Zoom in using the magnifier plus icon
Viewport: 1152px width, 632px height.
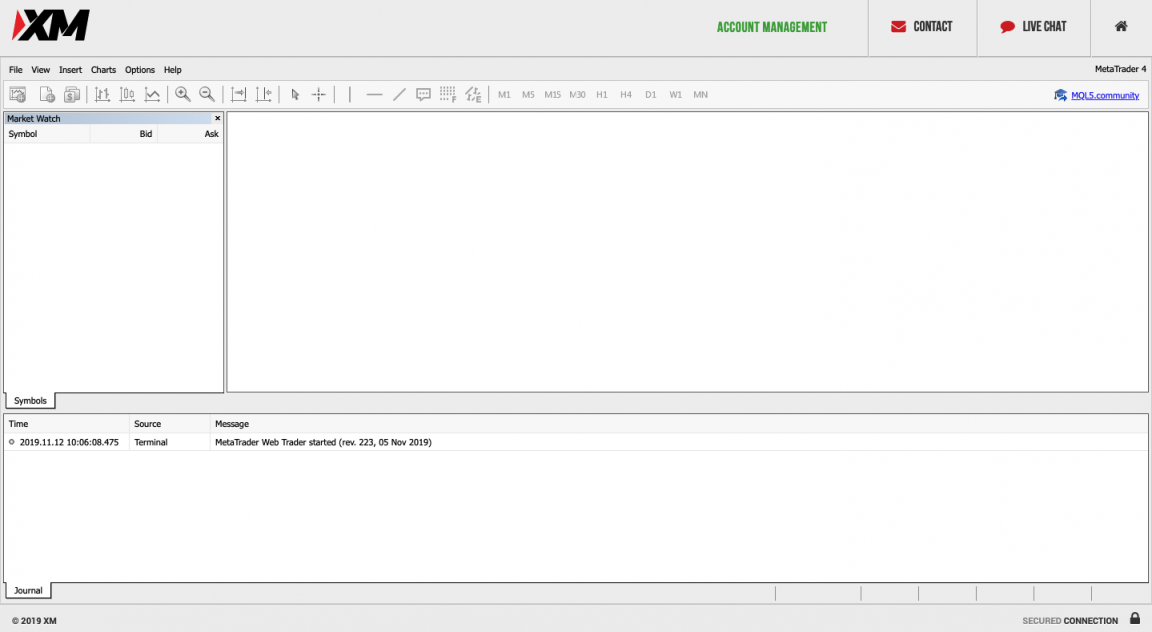[x=183, y=94]
